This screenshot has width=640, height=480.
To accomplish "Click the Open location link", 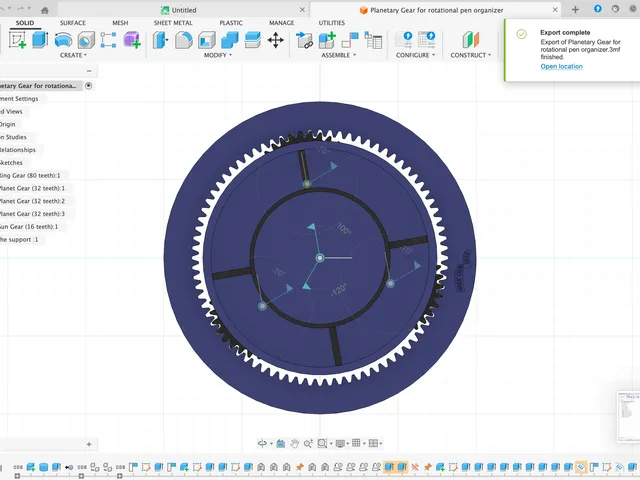I will point(561,66).
